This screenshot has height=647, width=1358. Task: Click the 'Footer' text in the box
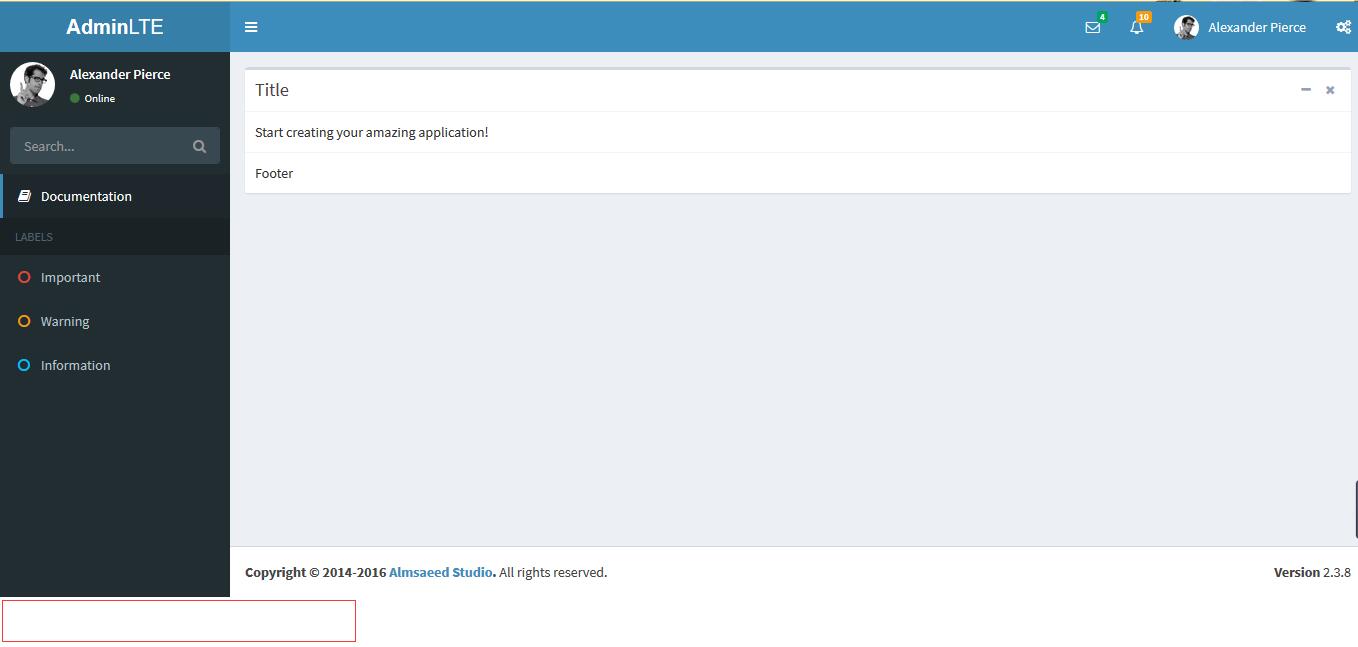(x=274, y=173)
